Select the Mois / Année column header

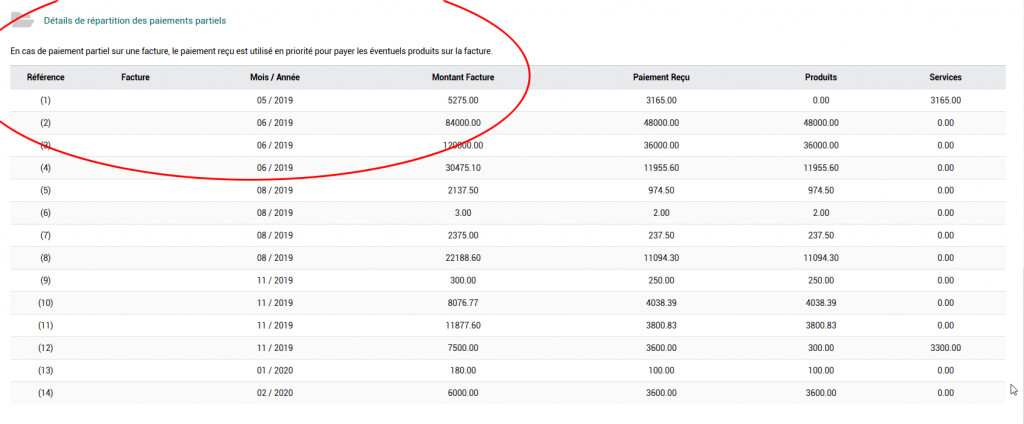coord(275,77)
